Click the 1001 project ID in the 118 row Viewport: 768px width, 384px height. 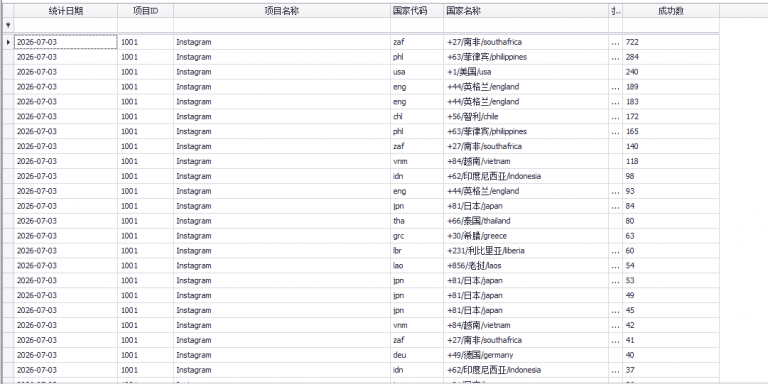click(x=145, y=161)
